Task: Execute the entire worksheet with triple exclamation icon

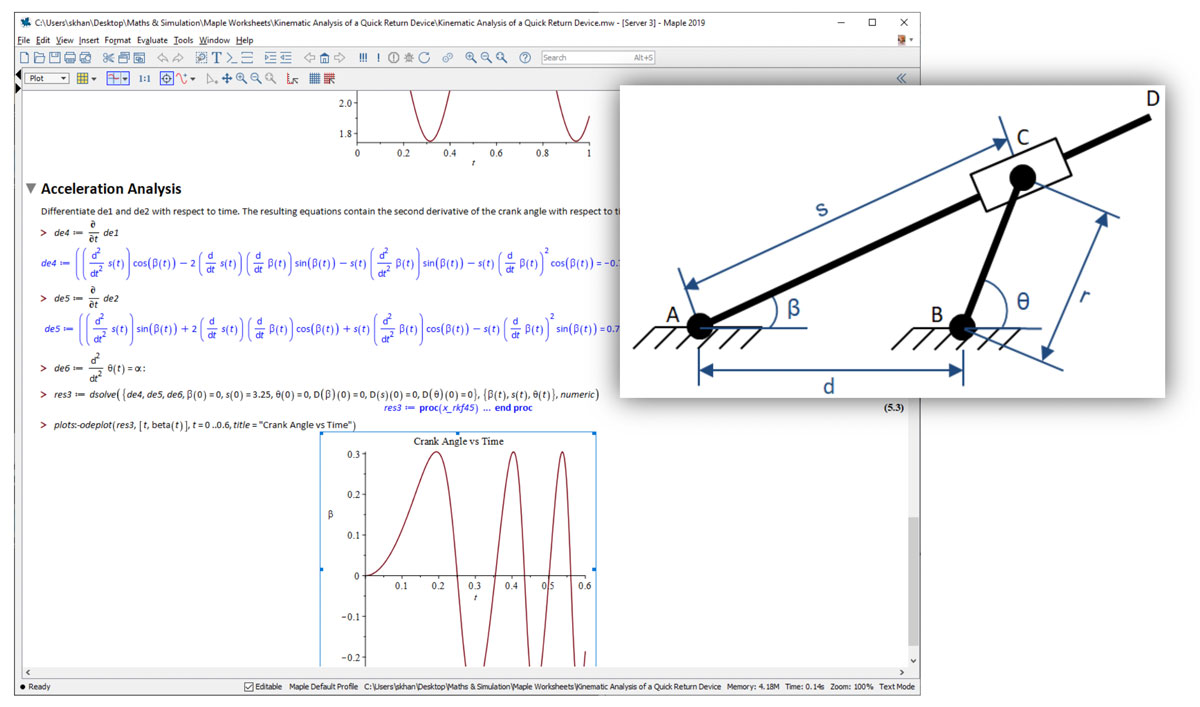Action: (363, 58)
